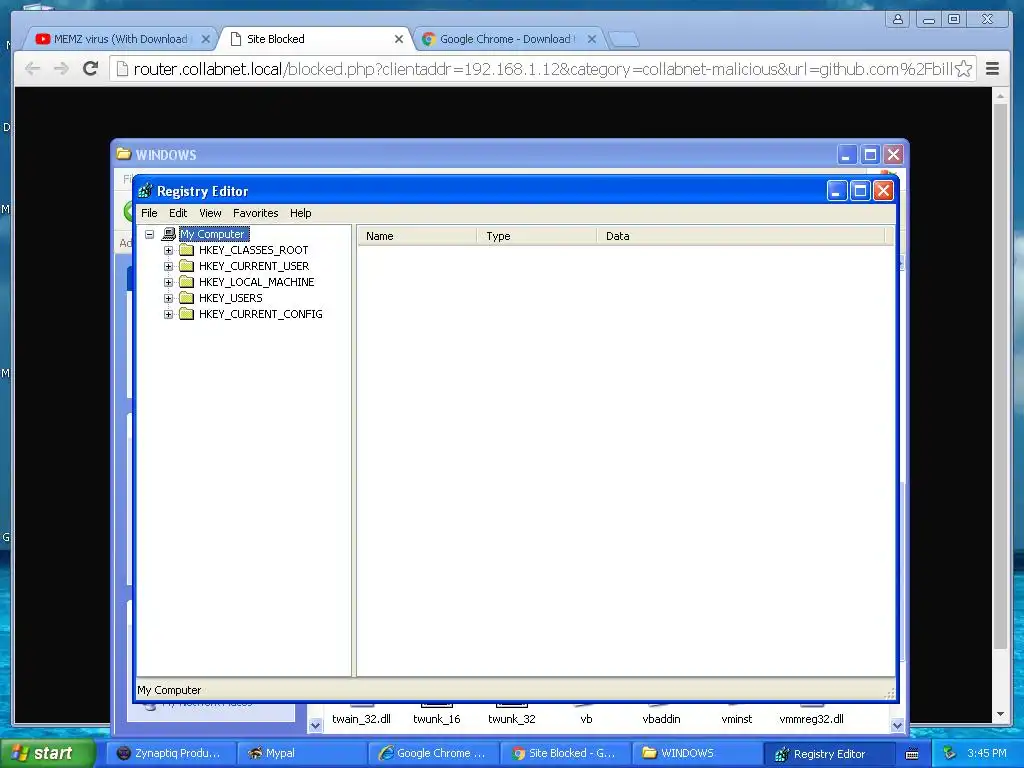Viewport: 1024px width, 768px height.
Task: Click Chrome forward arrow
Action: (x=61, y=69)
